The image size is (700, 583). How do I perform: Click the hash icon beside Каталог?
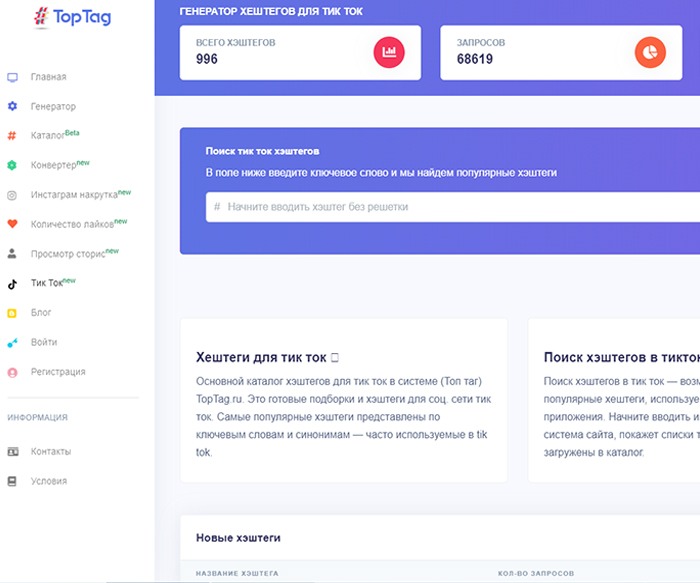12,136
